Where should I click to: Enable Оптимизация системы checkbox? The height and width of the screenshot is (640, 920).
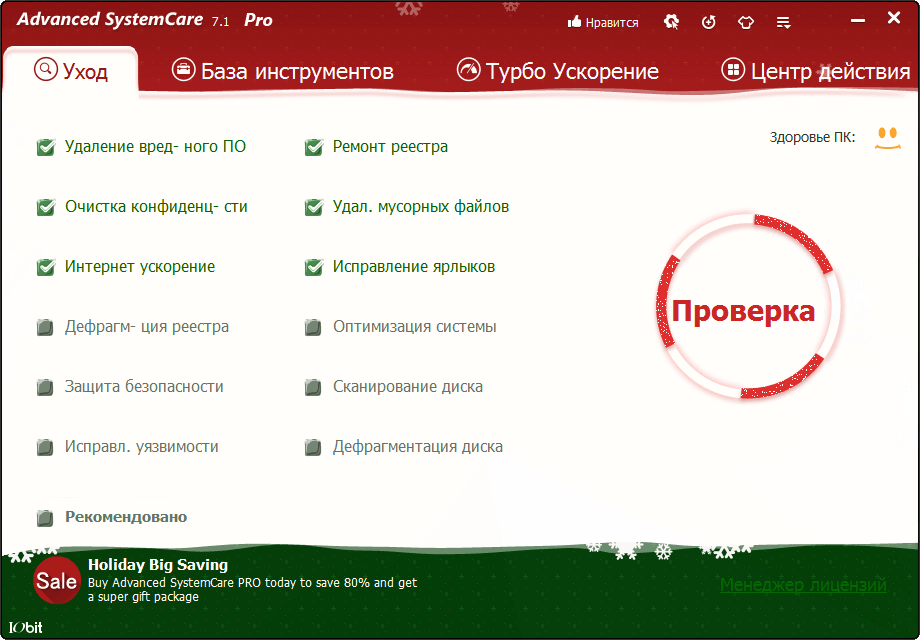pos(313,327)
